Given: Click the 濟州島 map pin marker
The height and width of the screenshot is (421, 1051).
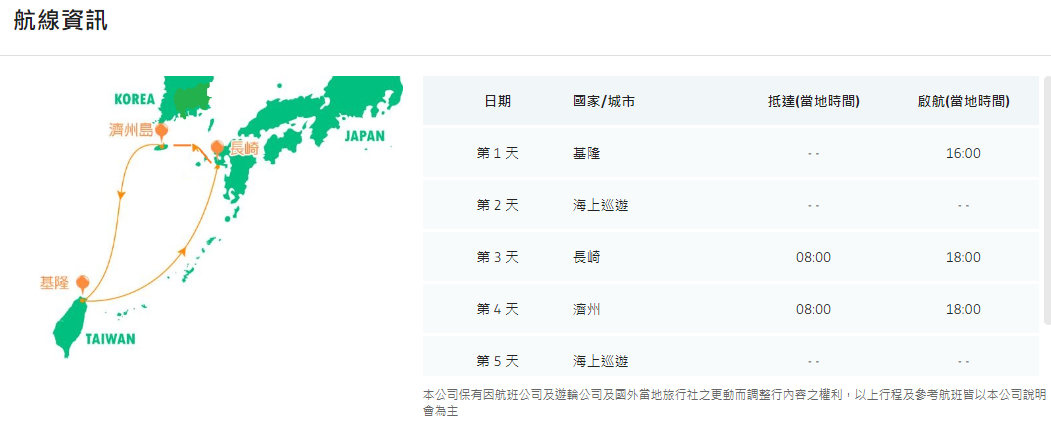Looking at the screenshot, I should coord(161,130).
